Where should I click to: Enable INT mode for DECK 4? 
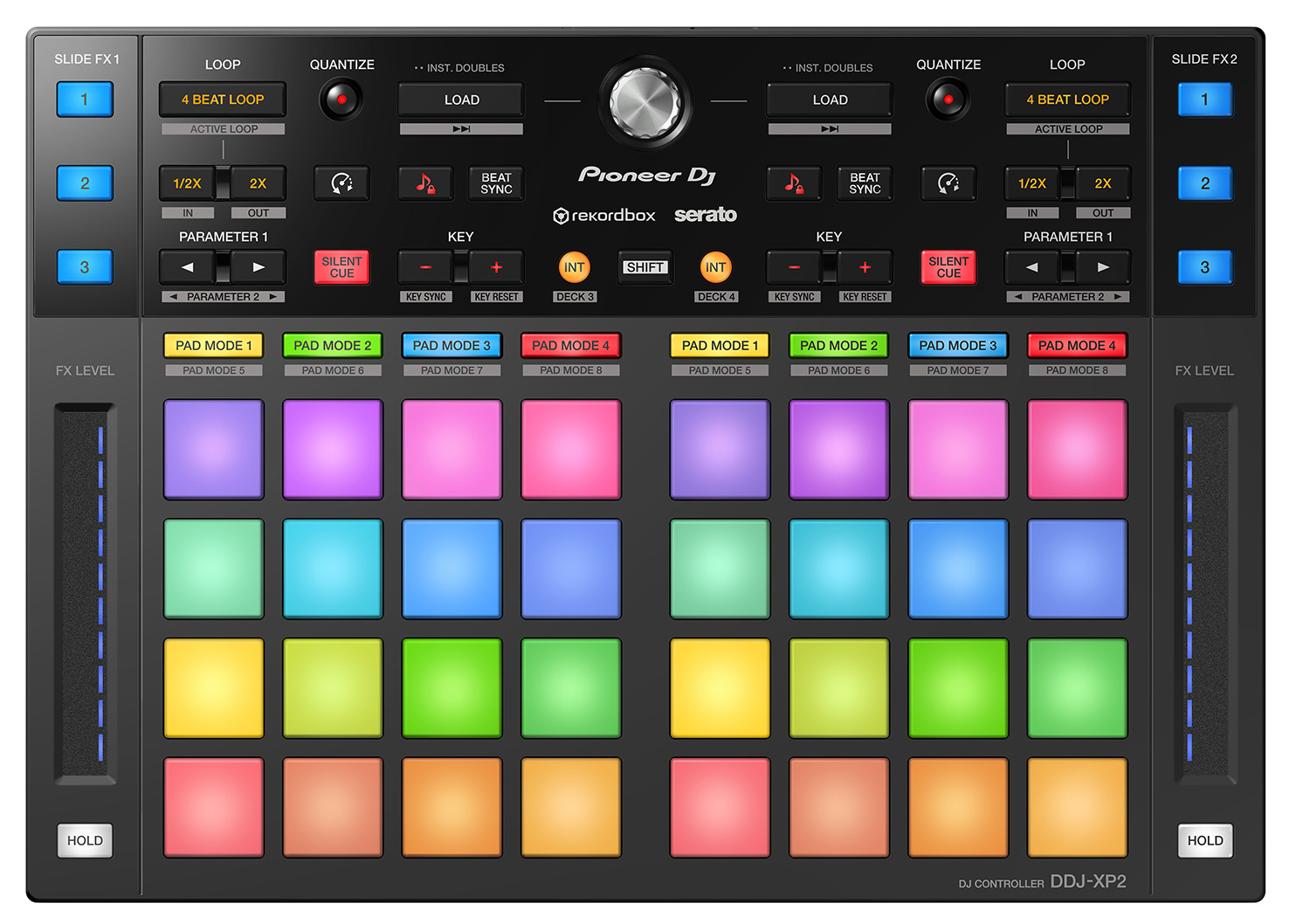tap(716, 267)
